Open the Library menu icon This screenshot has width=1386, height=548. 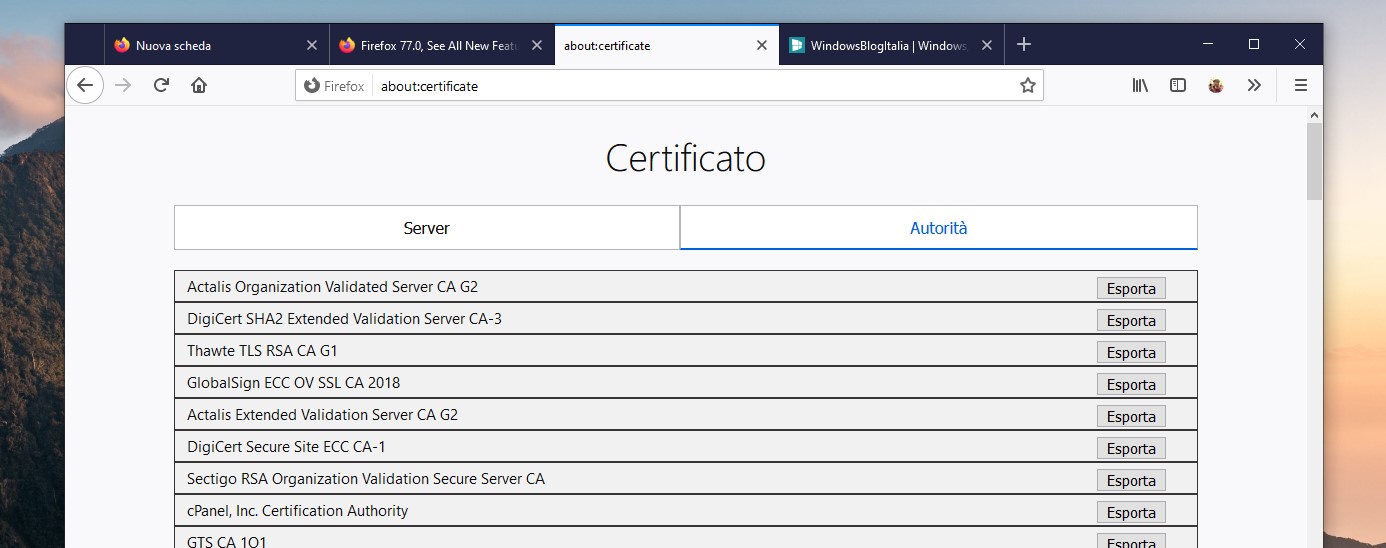pos(1140,86)
